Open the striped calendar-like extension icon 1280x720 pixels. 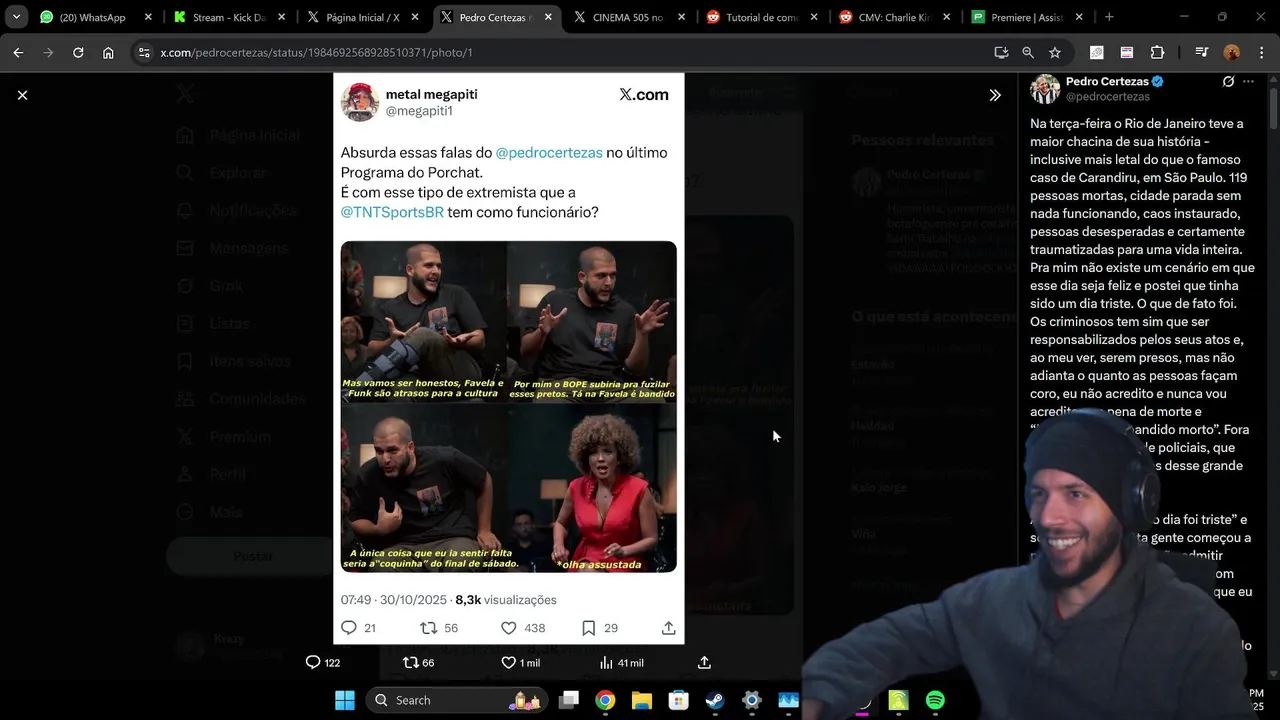[x=1127, y=53]
